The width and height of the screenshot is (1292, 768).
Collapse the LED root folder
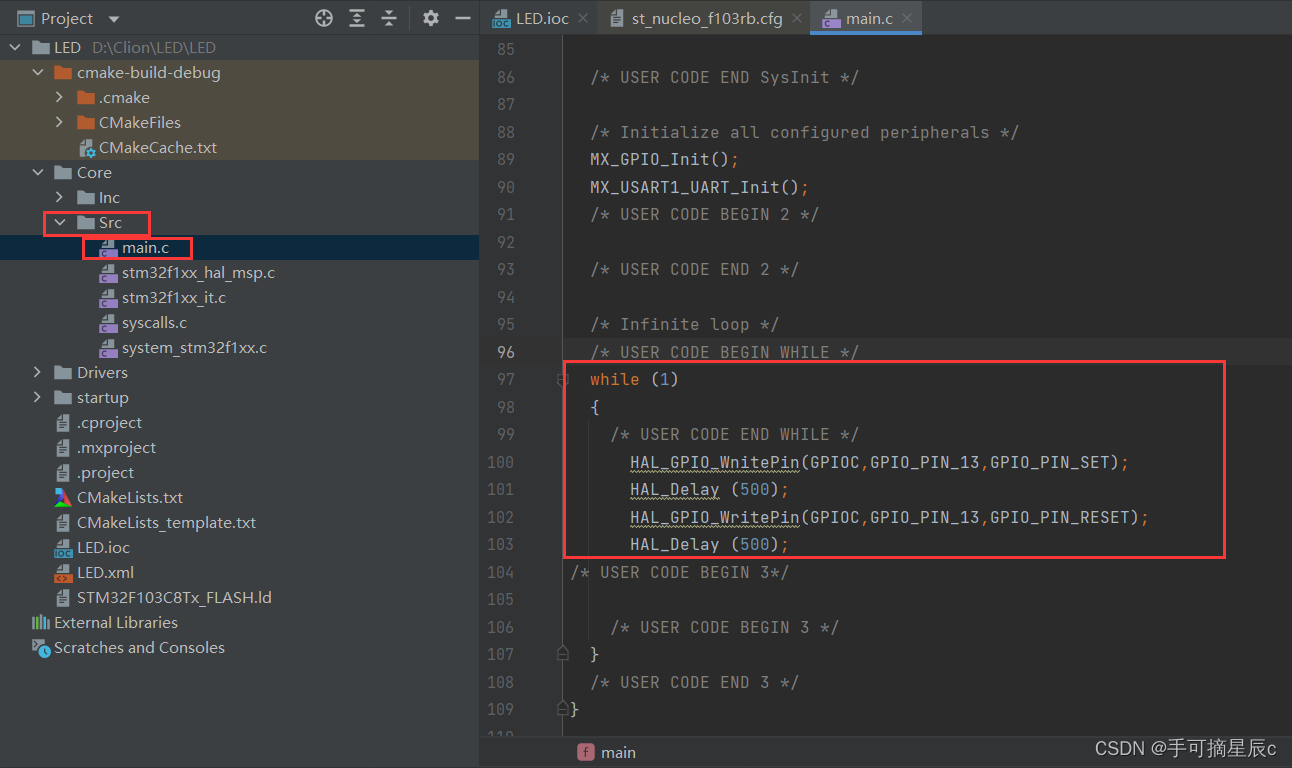coord(15,47)
